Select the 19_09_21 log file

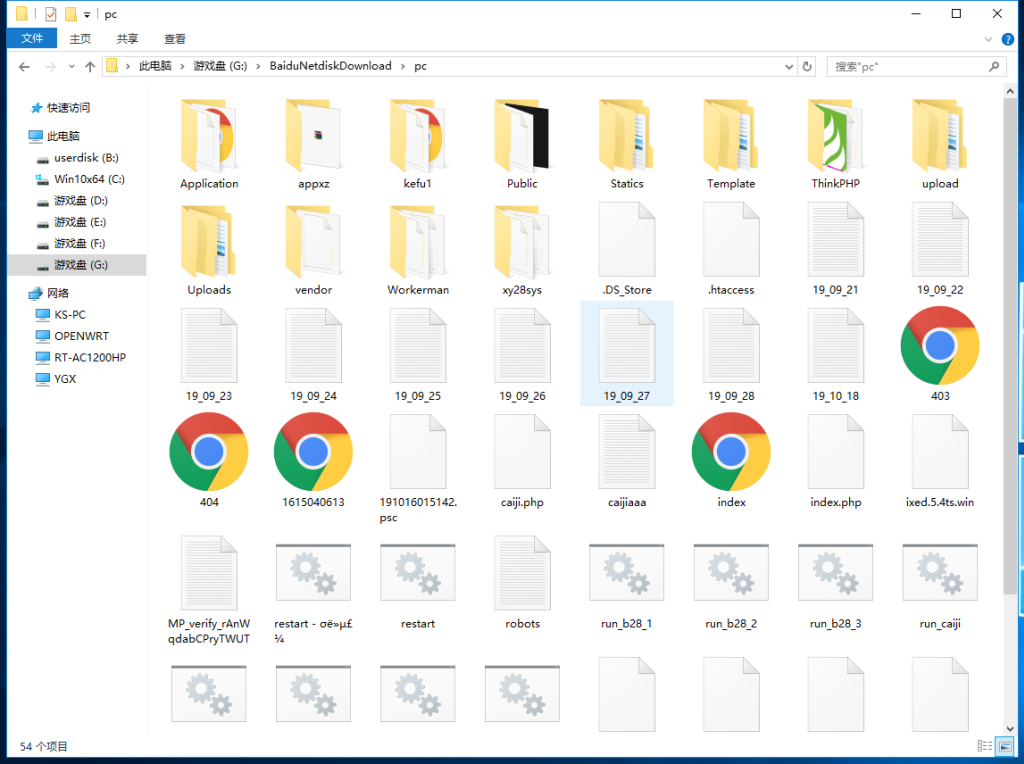coord(836,250)
